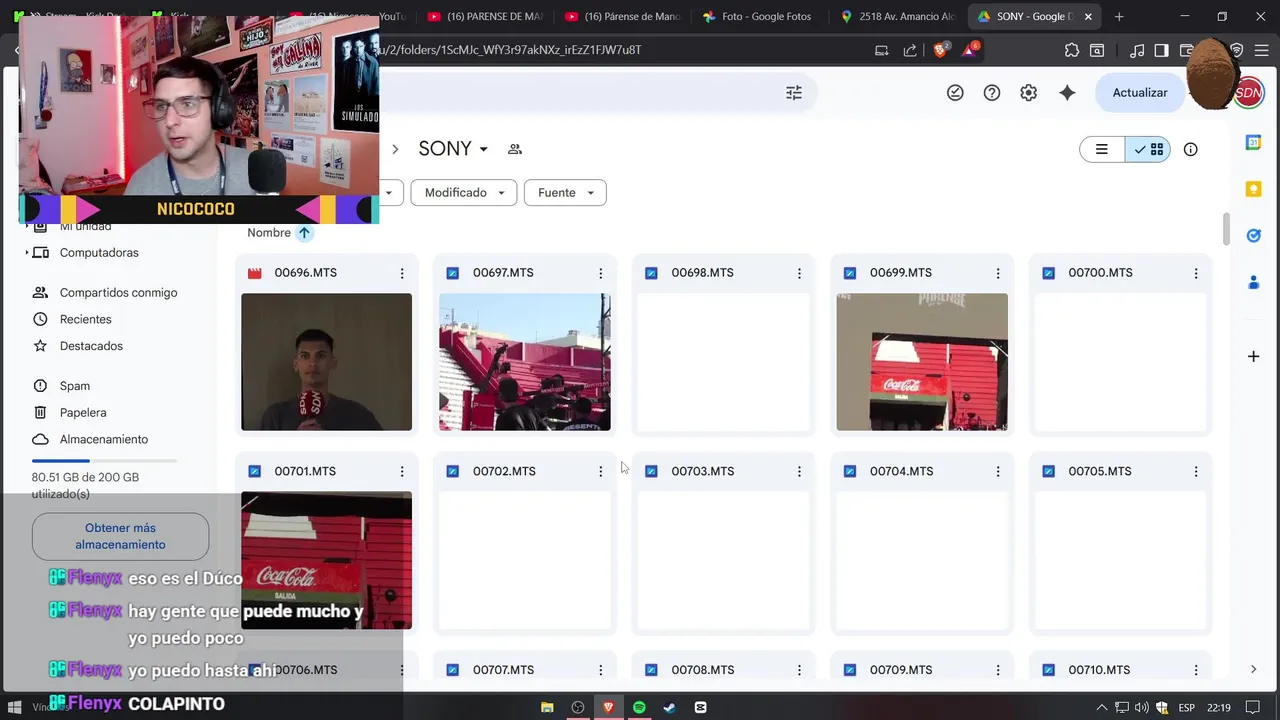Open the Drive help question mark
This screenshot has height=720, width=1280.
(992, 93)
